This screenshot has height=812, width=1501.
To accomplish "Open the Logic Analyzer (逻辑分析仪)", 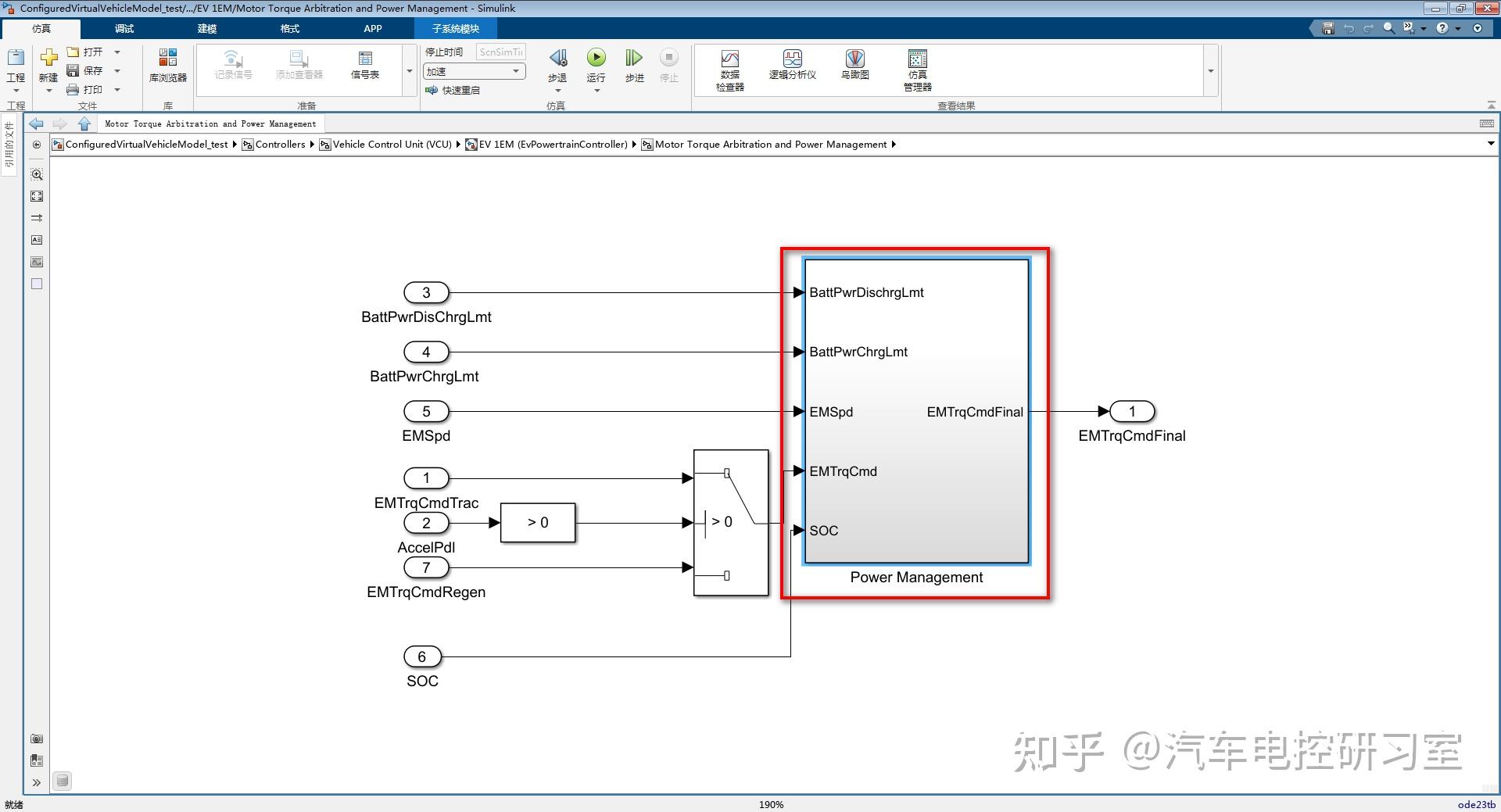I will coord(792,66).
